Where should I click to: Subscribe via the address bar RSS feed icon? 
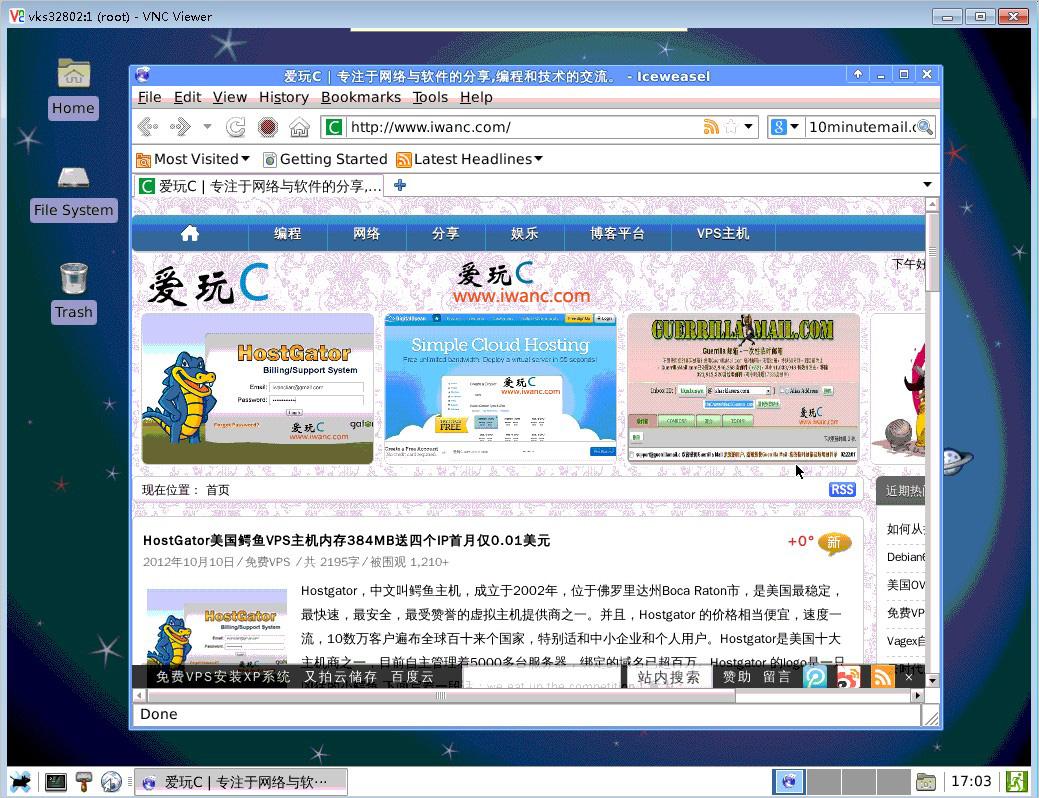point(711,127)
